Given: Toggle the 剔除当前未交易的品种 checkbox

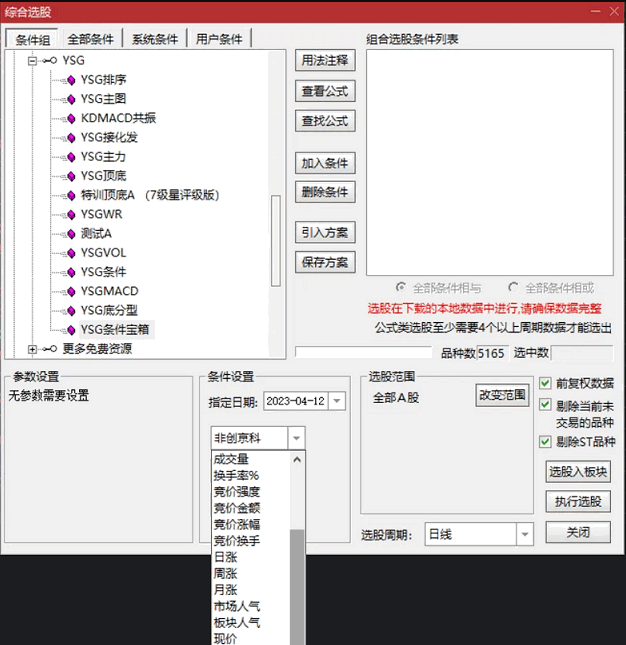Looking at the screenshot, I should (545, 405).
